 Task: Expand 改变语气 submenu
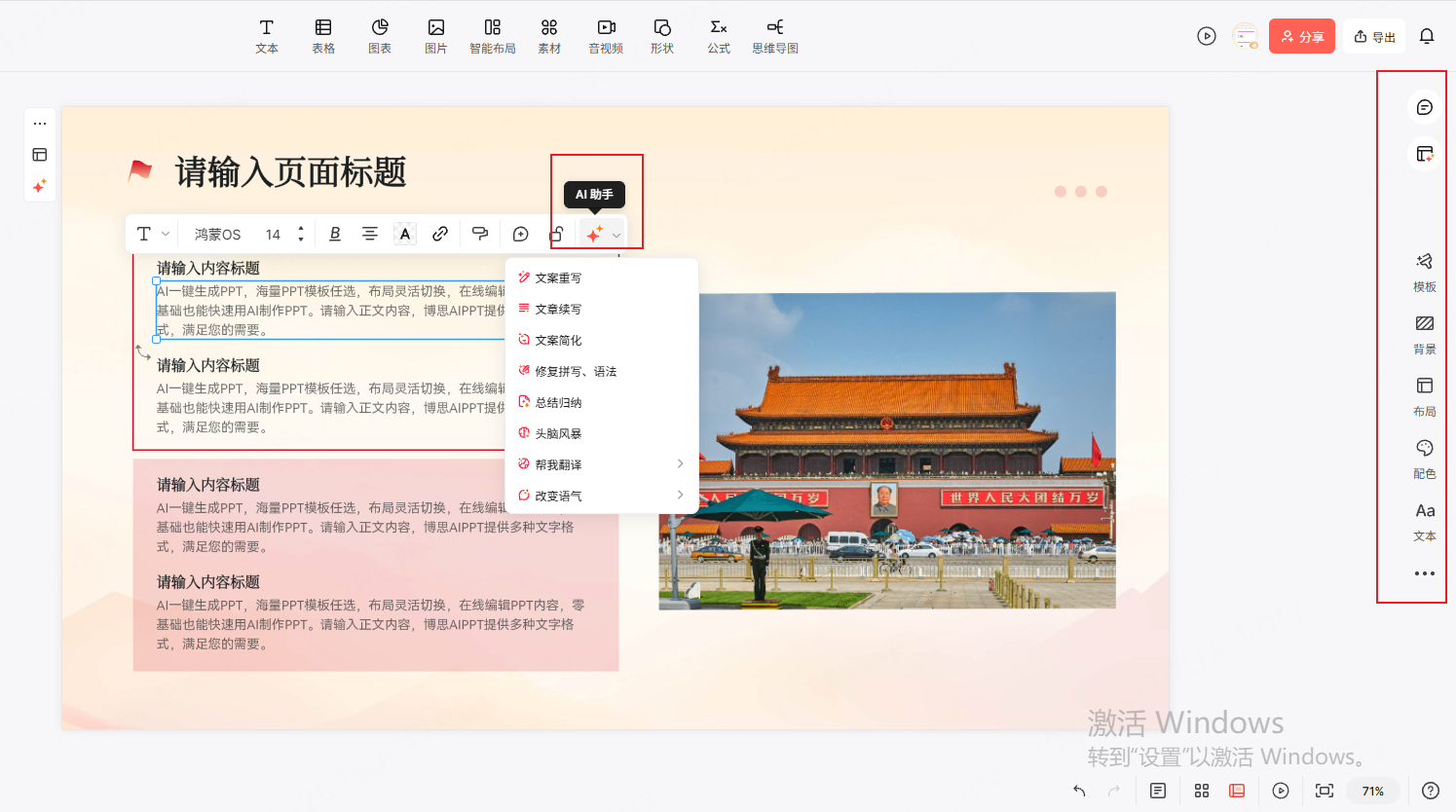601,496
